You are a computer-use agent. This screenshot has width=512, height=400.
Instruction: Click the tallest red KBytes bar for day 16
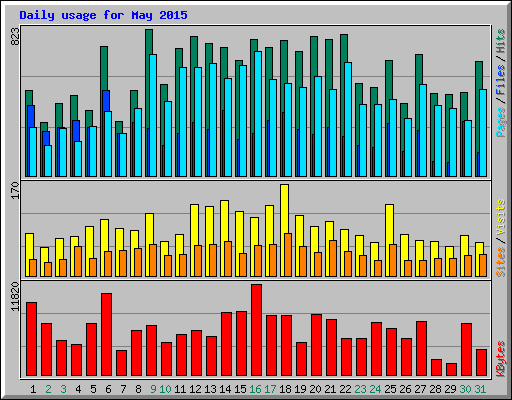256,330
